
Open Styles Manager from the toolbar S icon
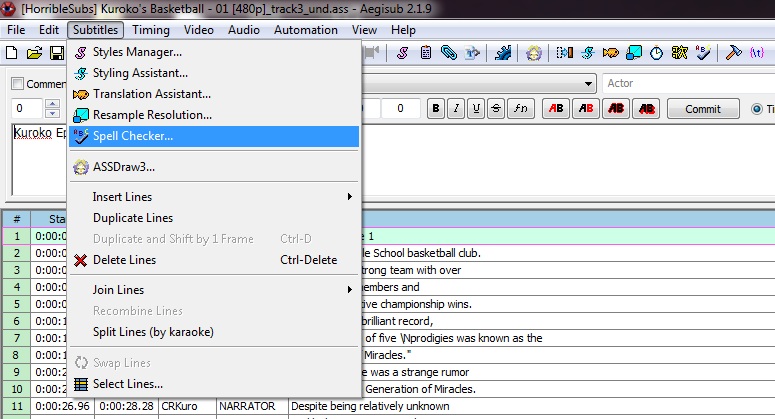403,53
